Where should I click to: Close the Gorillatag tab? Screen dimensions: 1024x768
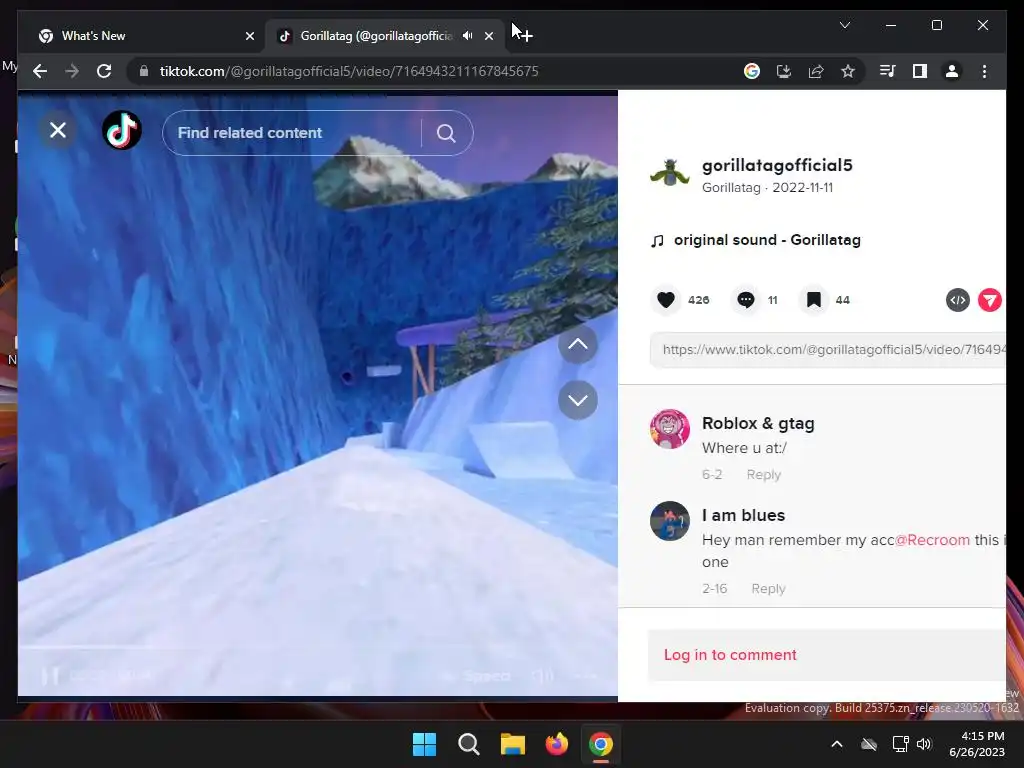489,36
